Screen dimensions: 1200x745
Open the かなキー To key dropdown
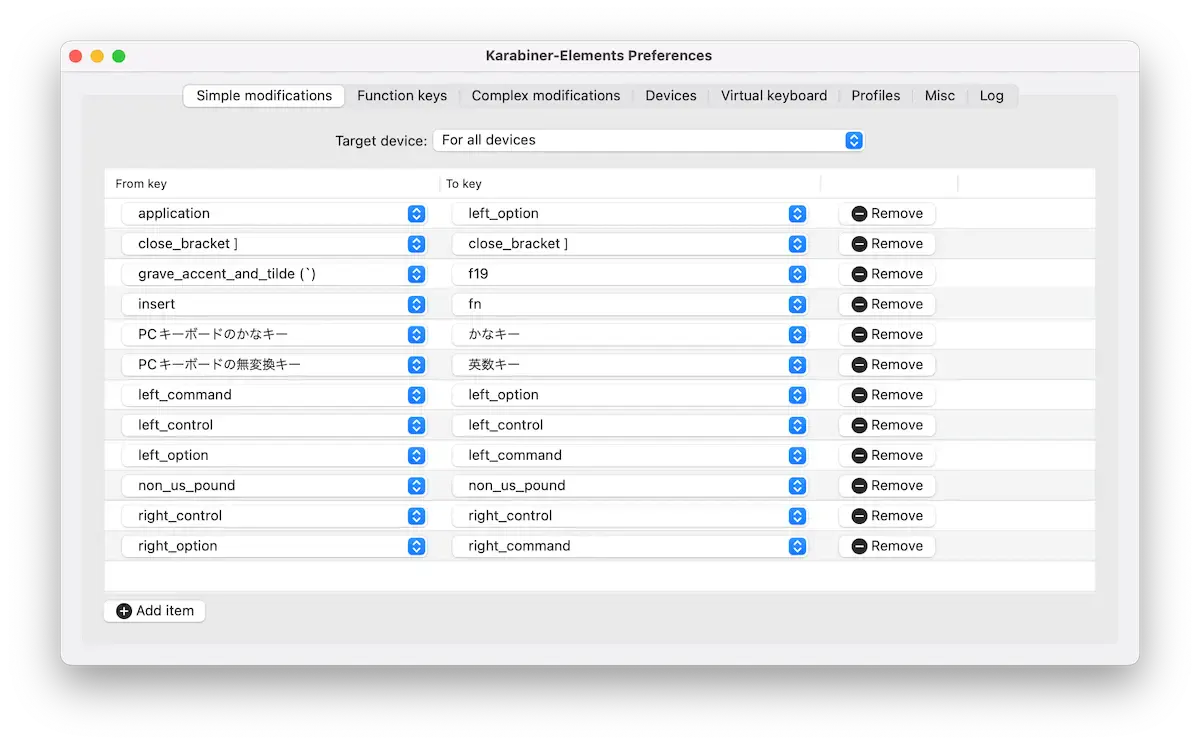coord(630,335)
